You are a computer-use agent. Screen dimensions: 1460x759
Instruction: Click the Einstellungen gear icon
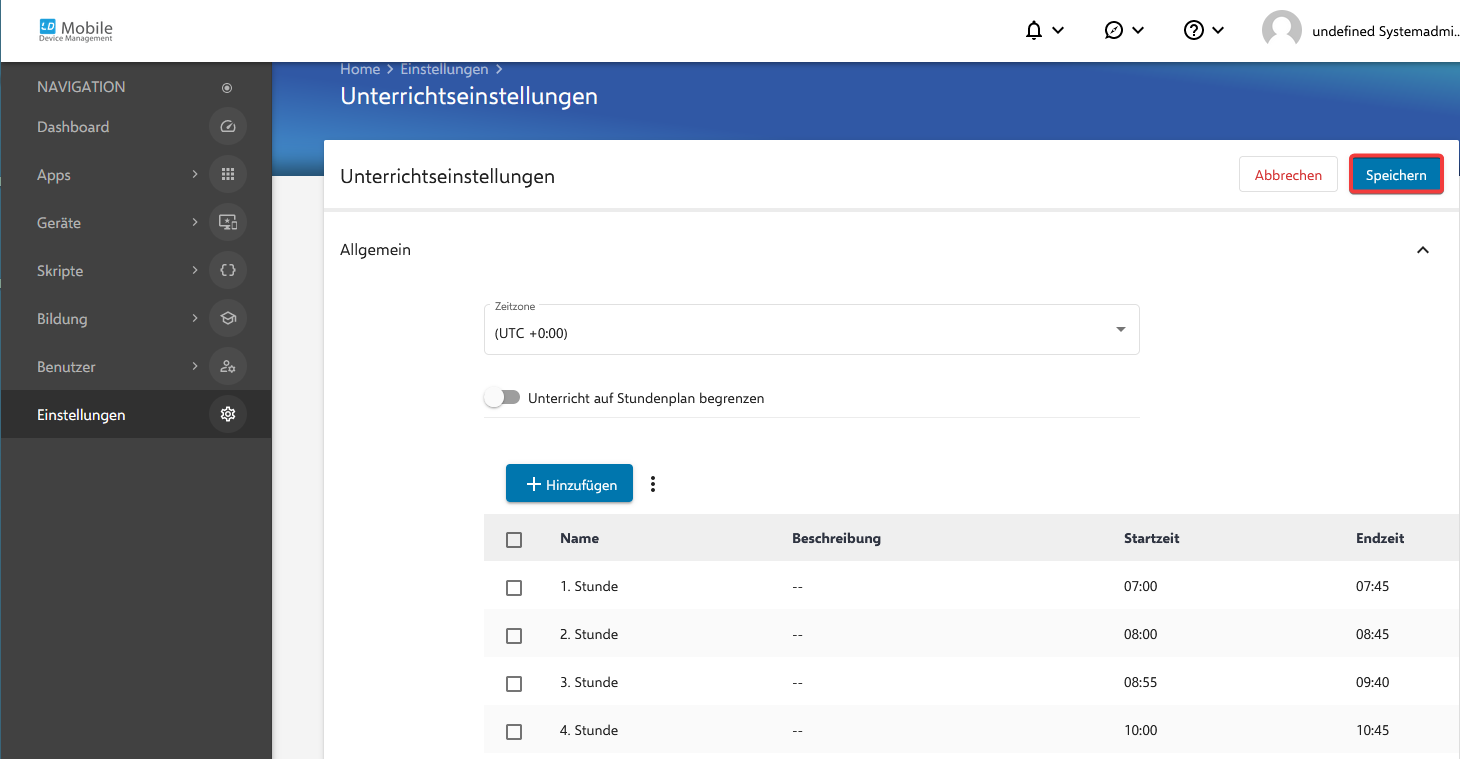point(228,415)
